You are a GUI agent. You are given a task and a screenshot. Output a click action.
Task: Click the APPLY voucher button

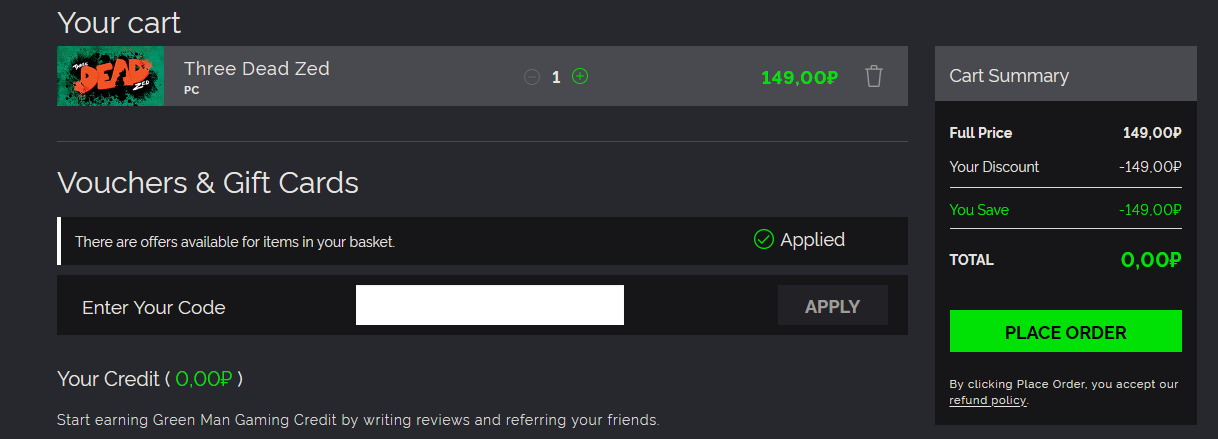[x=833, y=306]
